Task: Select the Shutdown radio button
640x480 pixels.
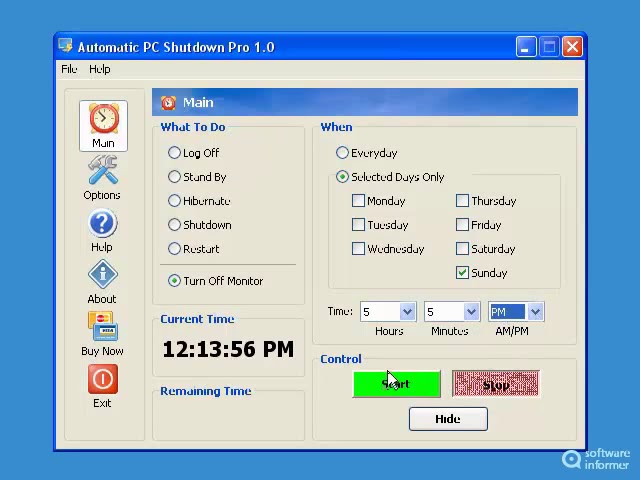Action: click(174, 224)
